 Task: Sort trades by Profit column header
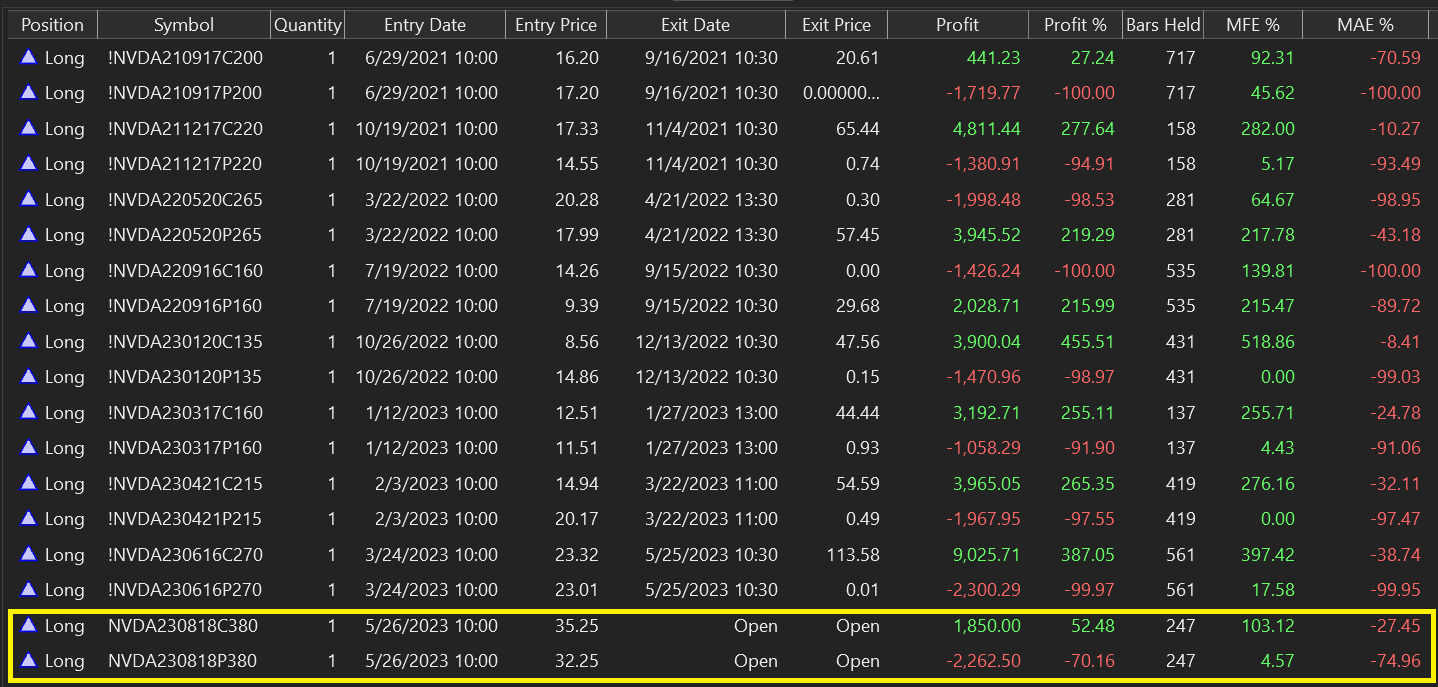point(957,25)
